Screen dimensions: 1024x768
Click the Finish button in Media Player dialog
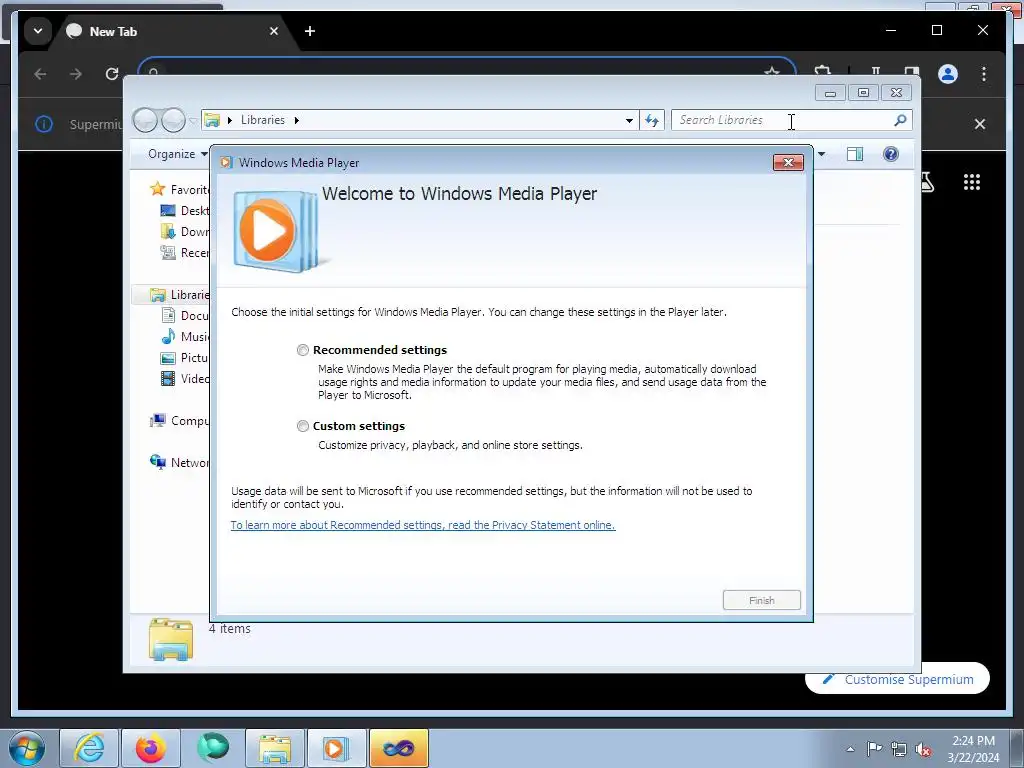pos(761,600)
